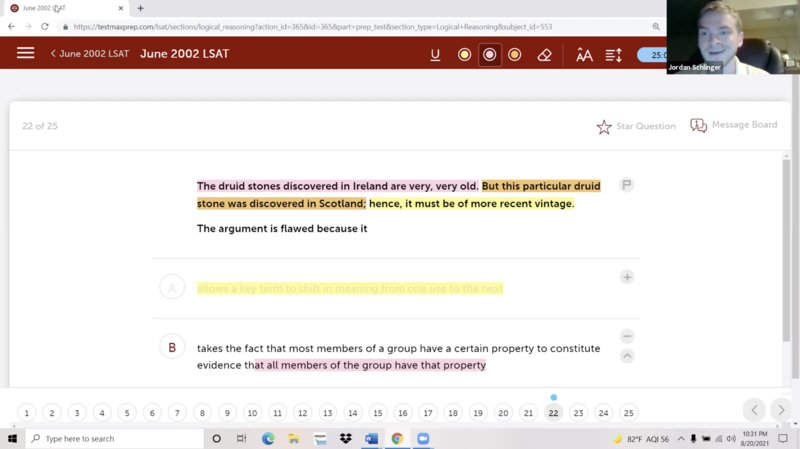
Task: Select answer choice A
Action: coord(172,288)
